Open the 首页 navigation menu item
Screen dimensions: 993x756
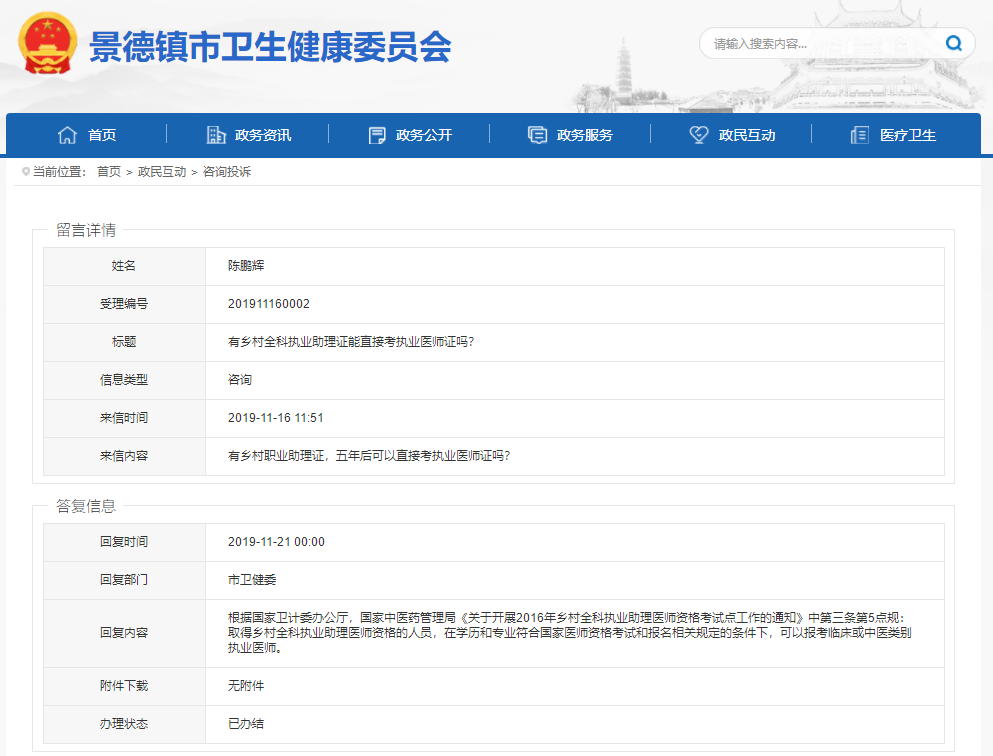point(102,135)
